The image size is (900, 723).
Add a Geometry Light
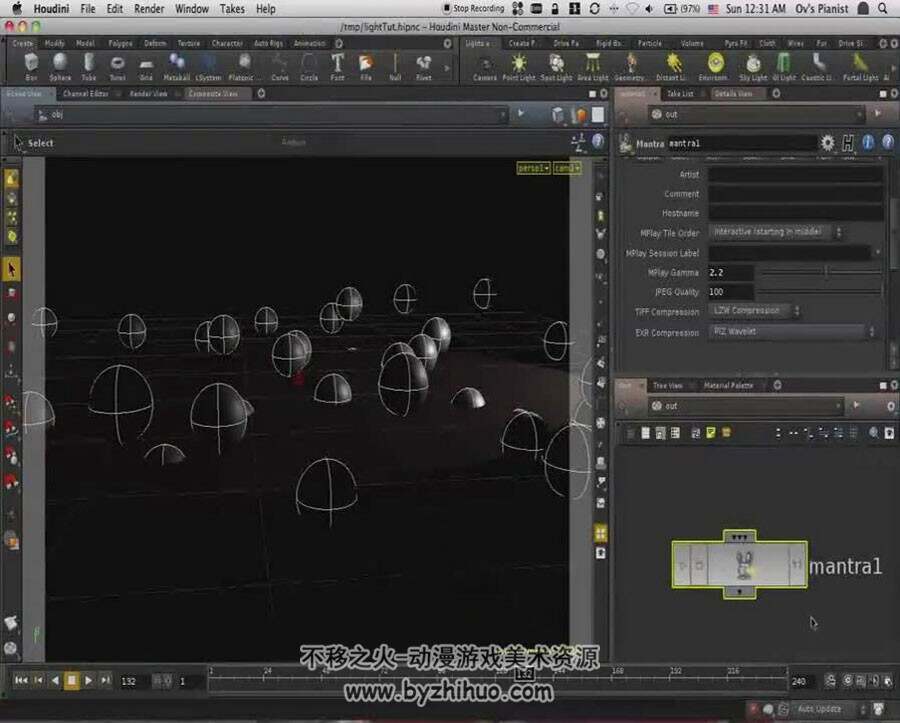630,68
